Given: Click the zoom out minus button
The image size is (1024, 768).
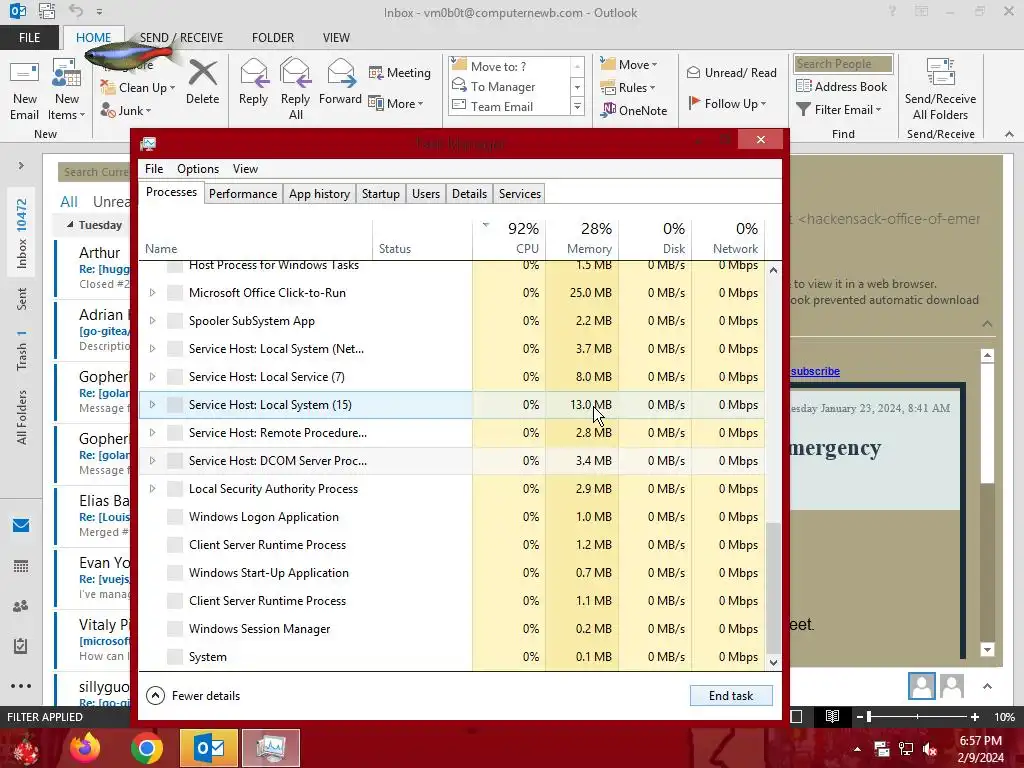Looking at the screenshot, I should [x=859, y=717].
